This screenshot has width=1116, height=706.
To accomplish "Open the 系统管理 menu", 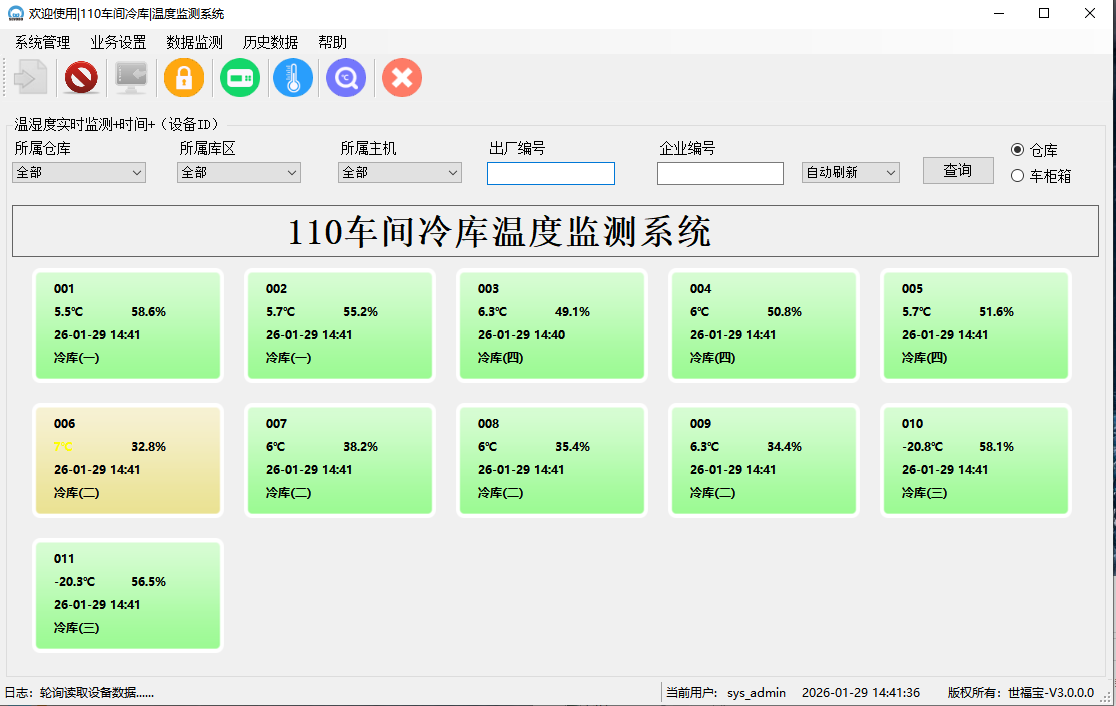I will pyautogui.click(x=42, y=42).
